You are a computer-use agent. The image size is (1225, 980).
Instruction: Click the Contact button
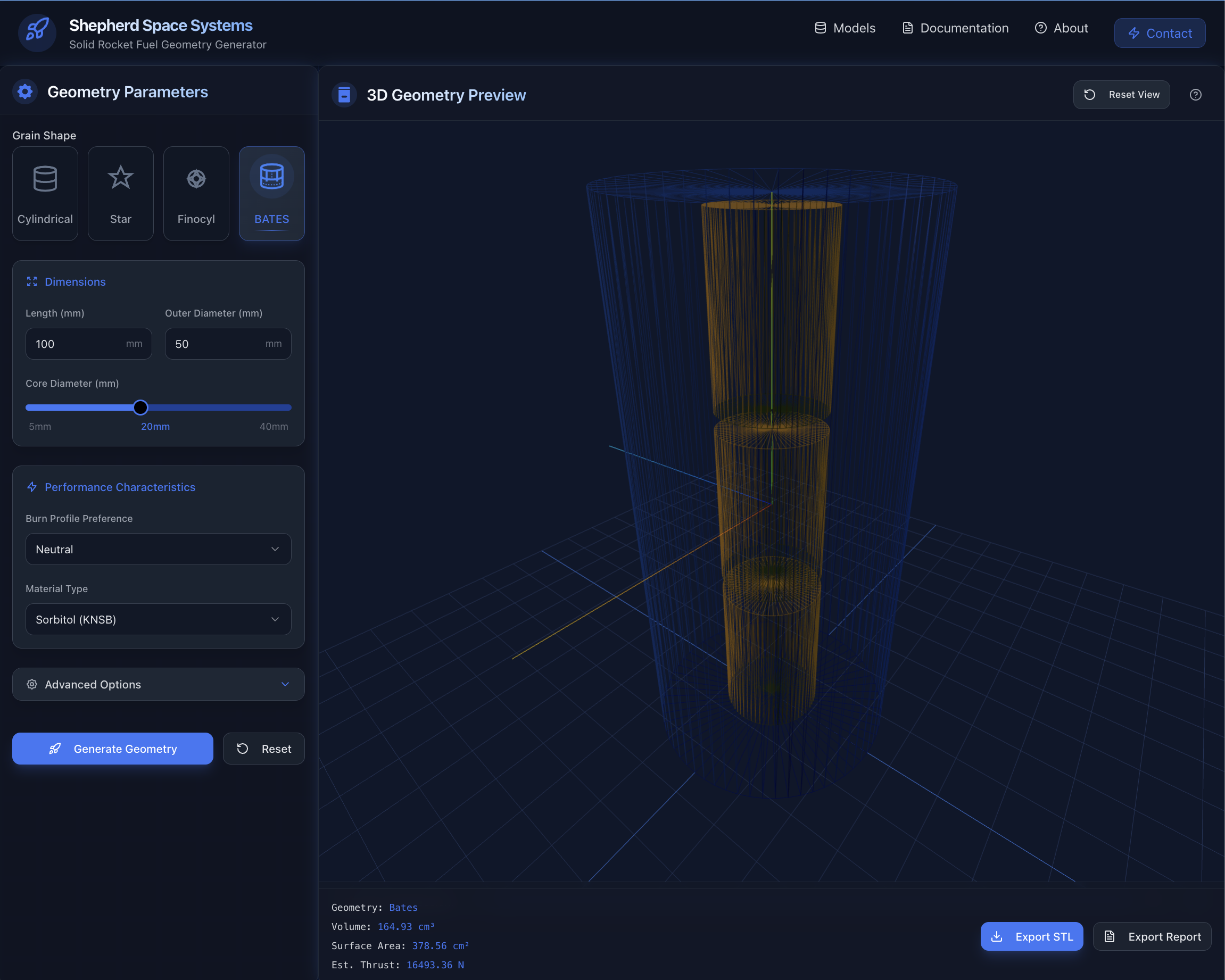(1159, 32)
